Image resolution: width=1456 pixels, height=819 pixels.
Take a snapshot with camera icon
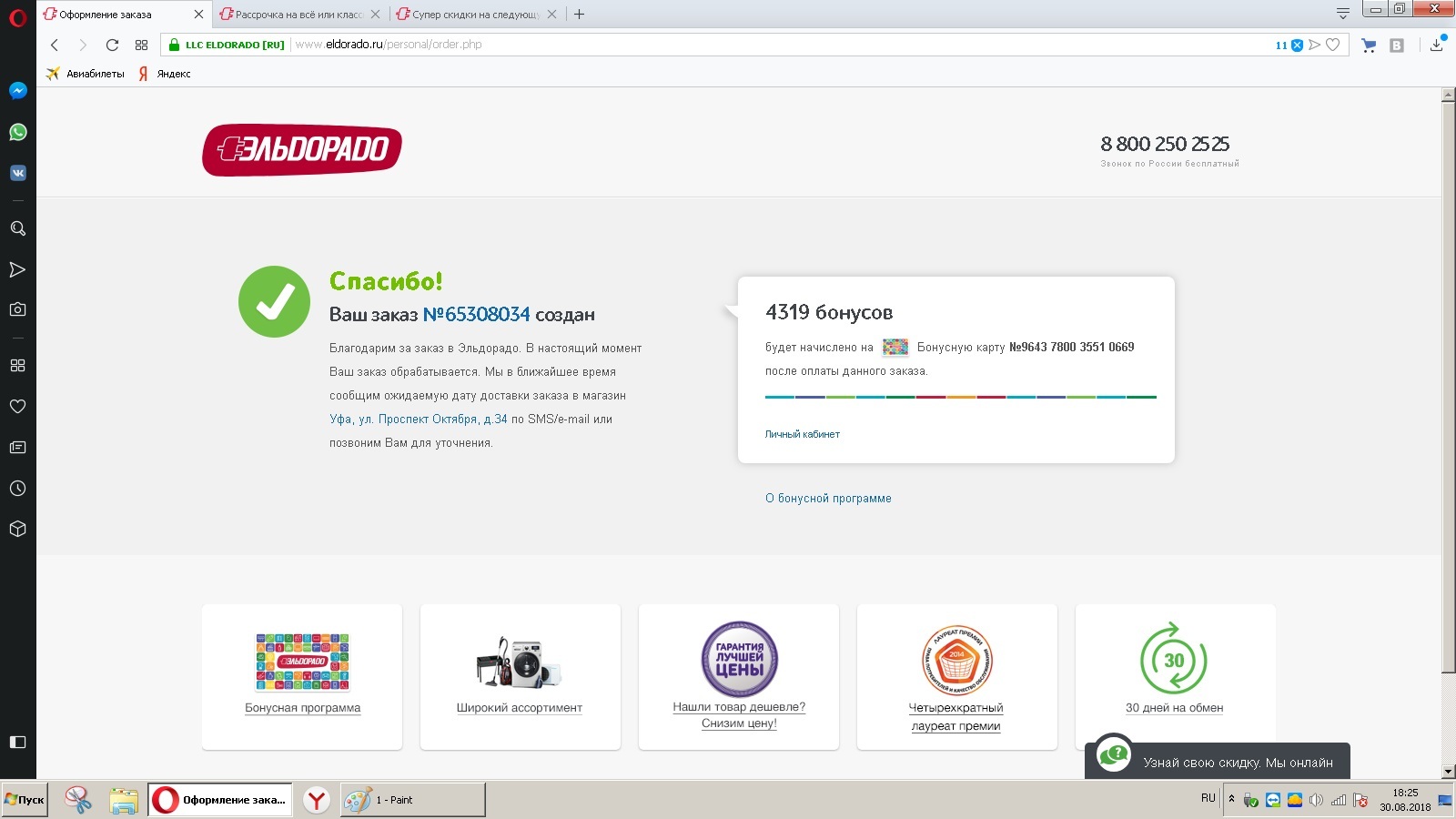pyautogui.click(x=17, y=309)
